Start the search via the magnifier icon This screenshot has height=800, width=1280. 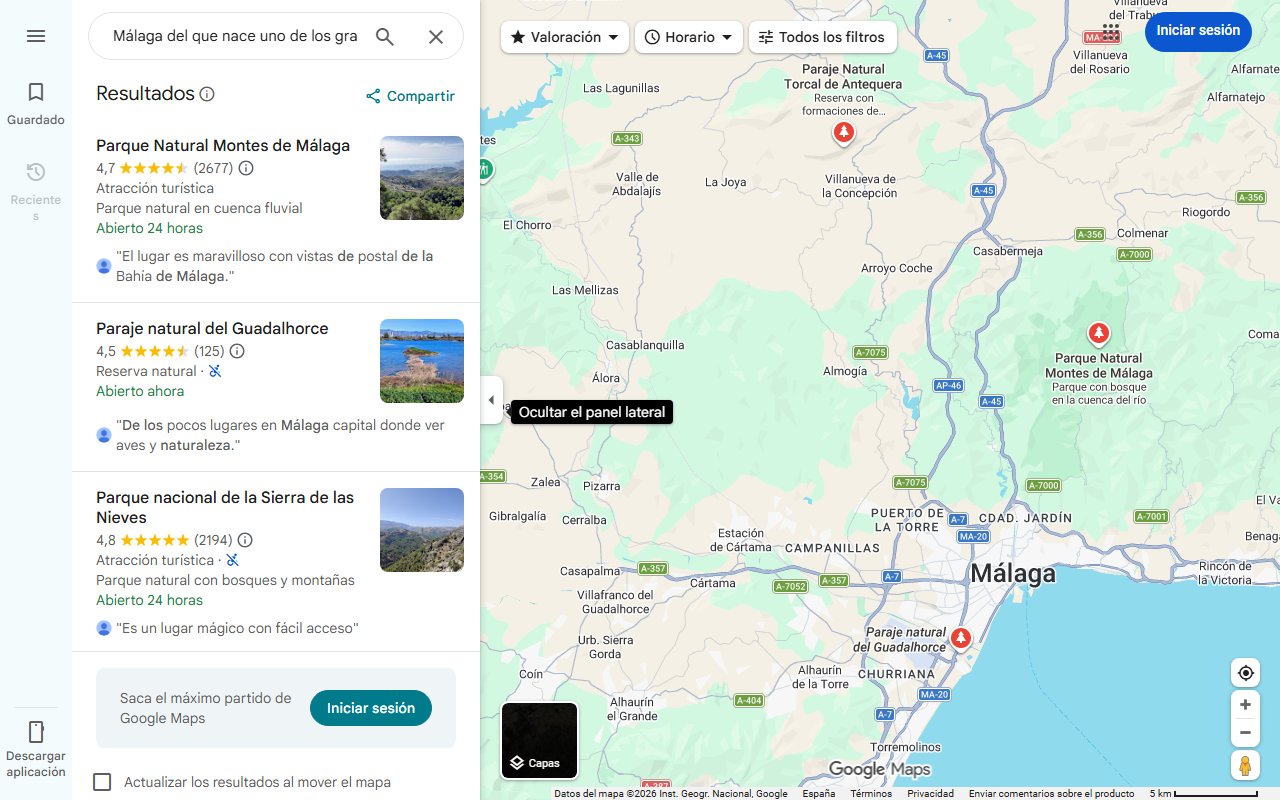[385, 36]
